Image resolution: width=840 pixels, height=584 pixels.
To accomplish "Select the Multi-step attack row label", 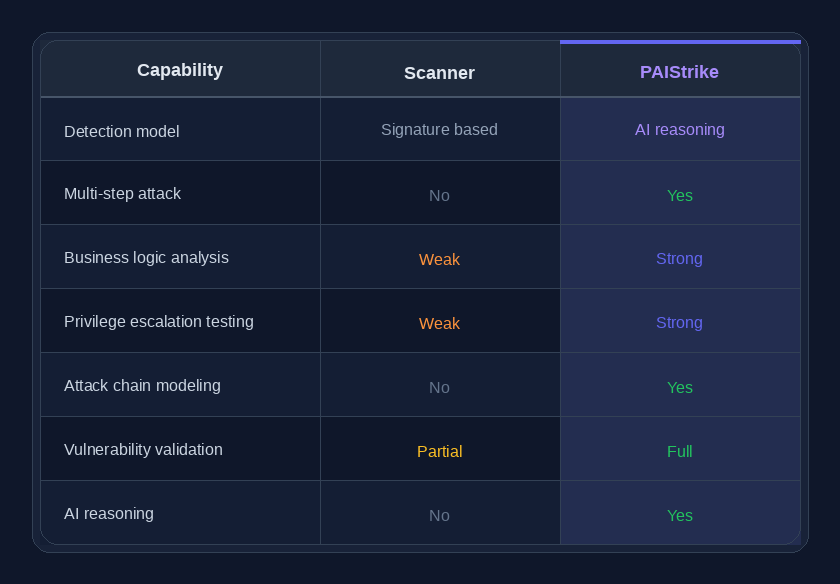I will click(122, 193).
